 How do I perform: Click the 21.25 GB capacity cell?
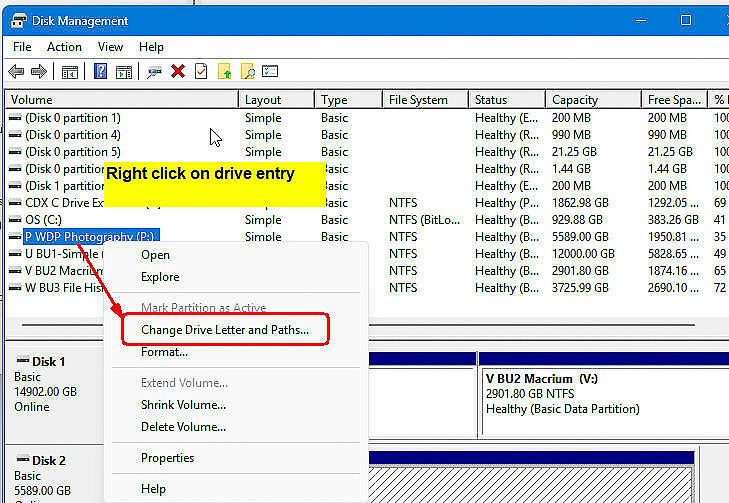574,152
